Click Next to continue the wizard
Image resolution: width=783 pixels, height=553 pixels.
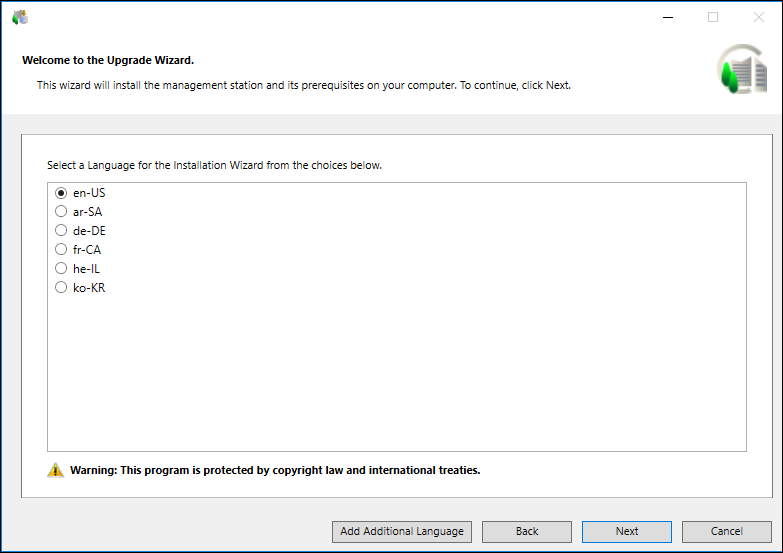tap(627, 531)
